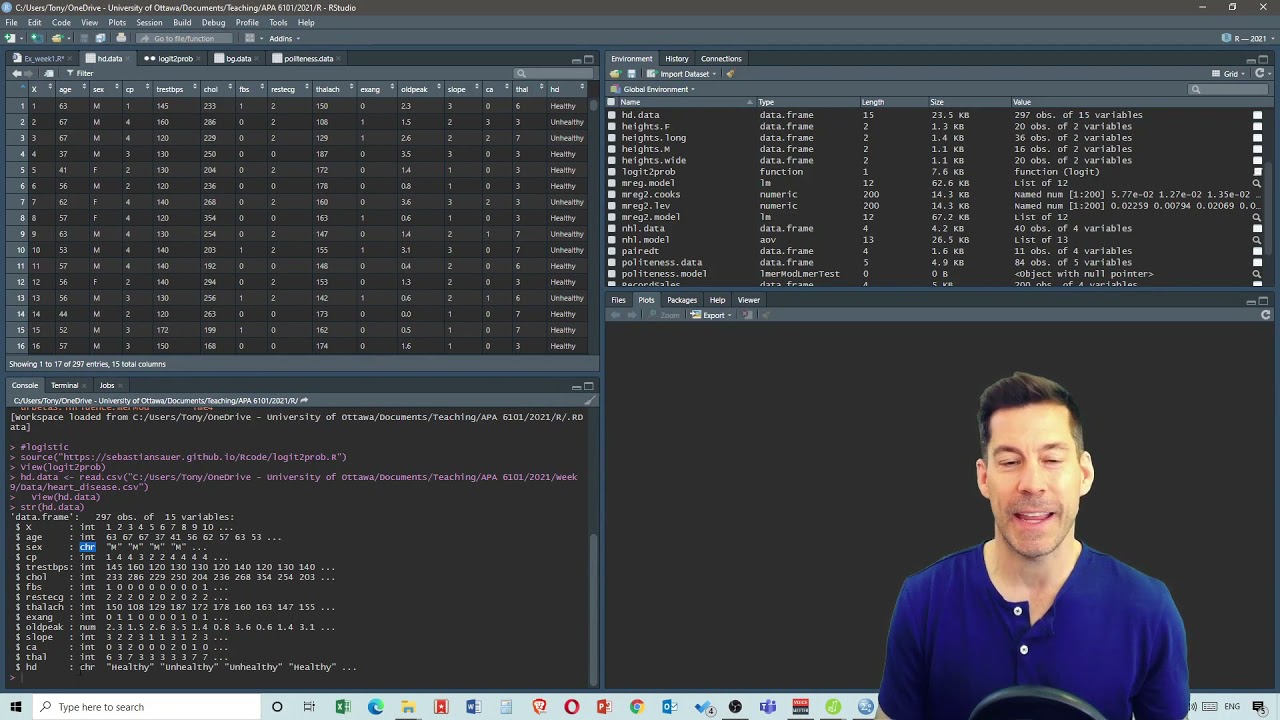Check the box next to mreg2.cooks
The image size is (1280, 720).
(x=612, y=194)
